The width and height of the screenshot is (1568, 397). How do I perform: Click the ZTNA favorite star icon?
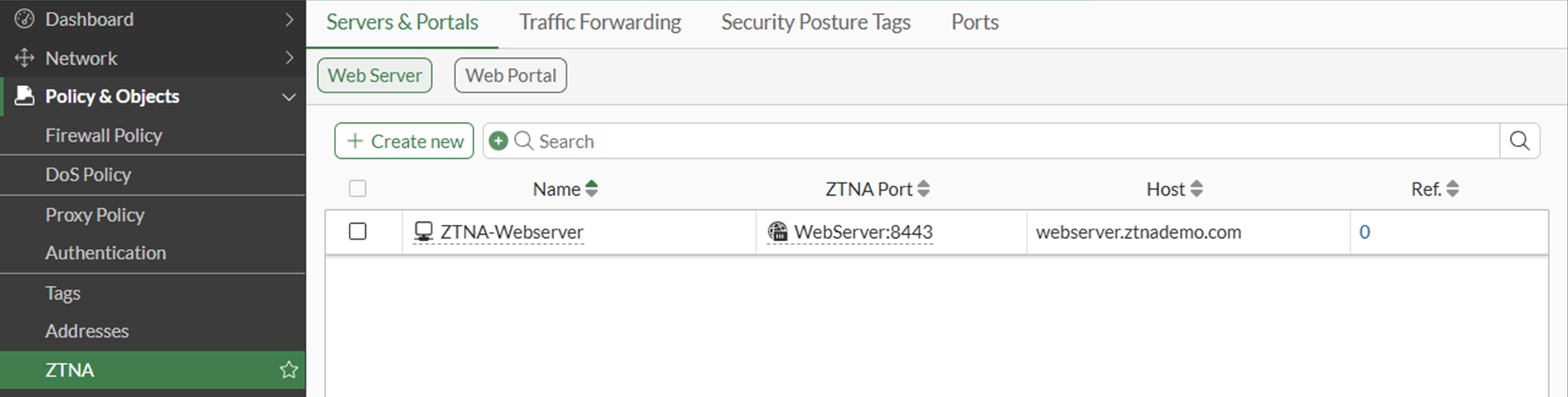coord(288,370)
